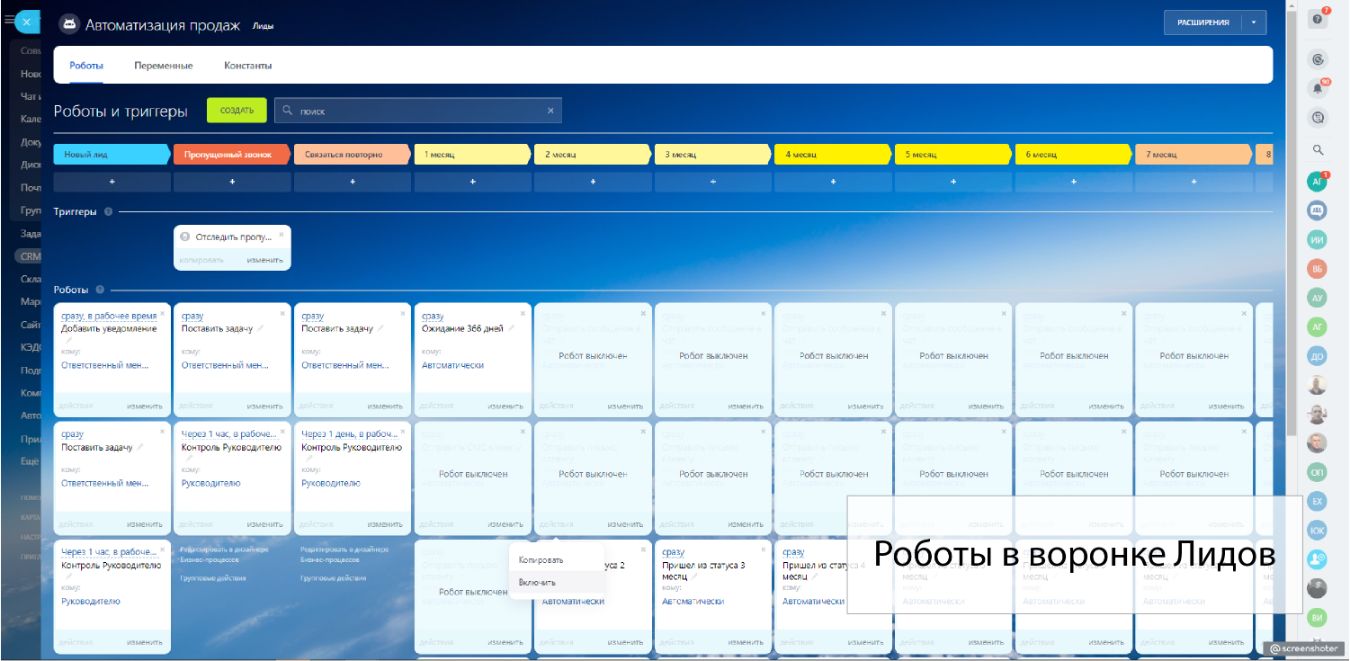Close the slider with the blue X button
This screenshot has width=1350, height=661.
[27, 21]
